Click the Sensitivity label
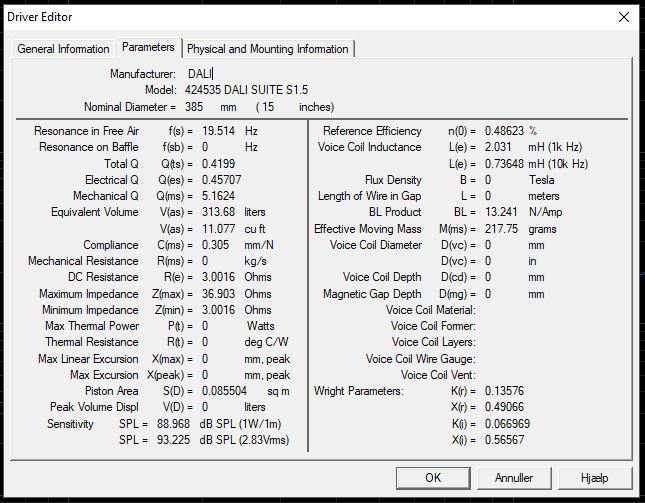 coord(70,424)
